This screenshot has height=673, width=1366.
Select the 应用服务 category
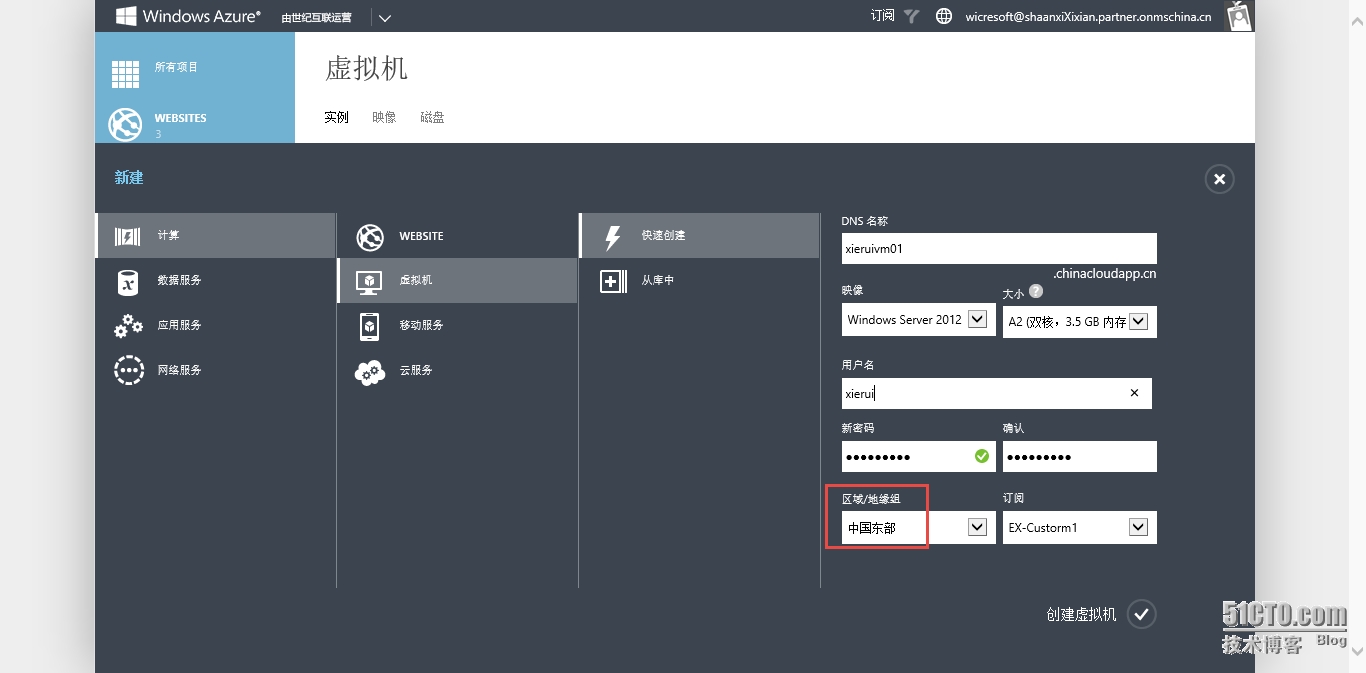tap(215, 326)
